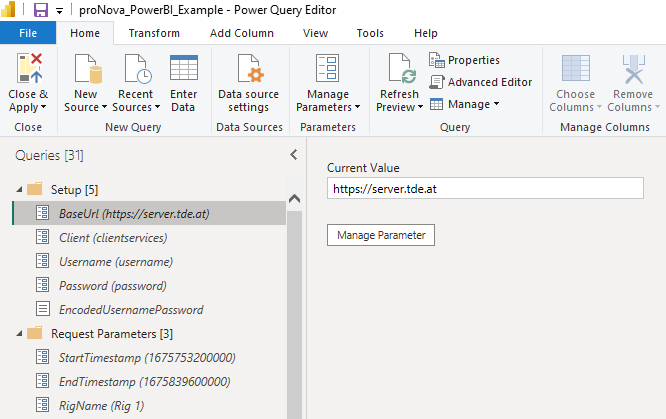
Task: Select the StartTimestamp parameter
Action: 146,357
